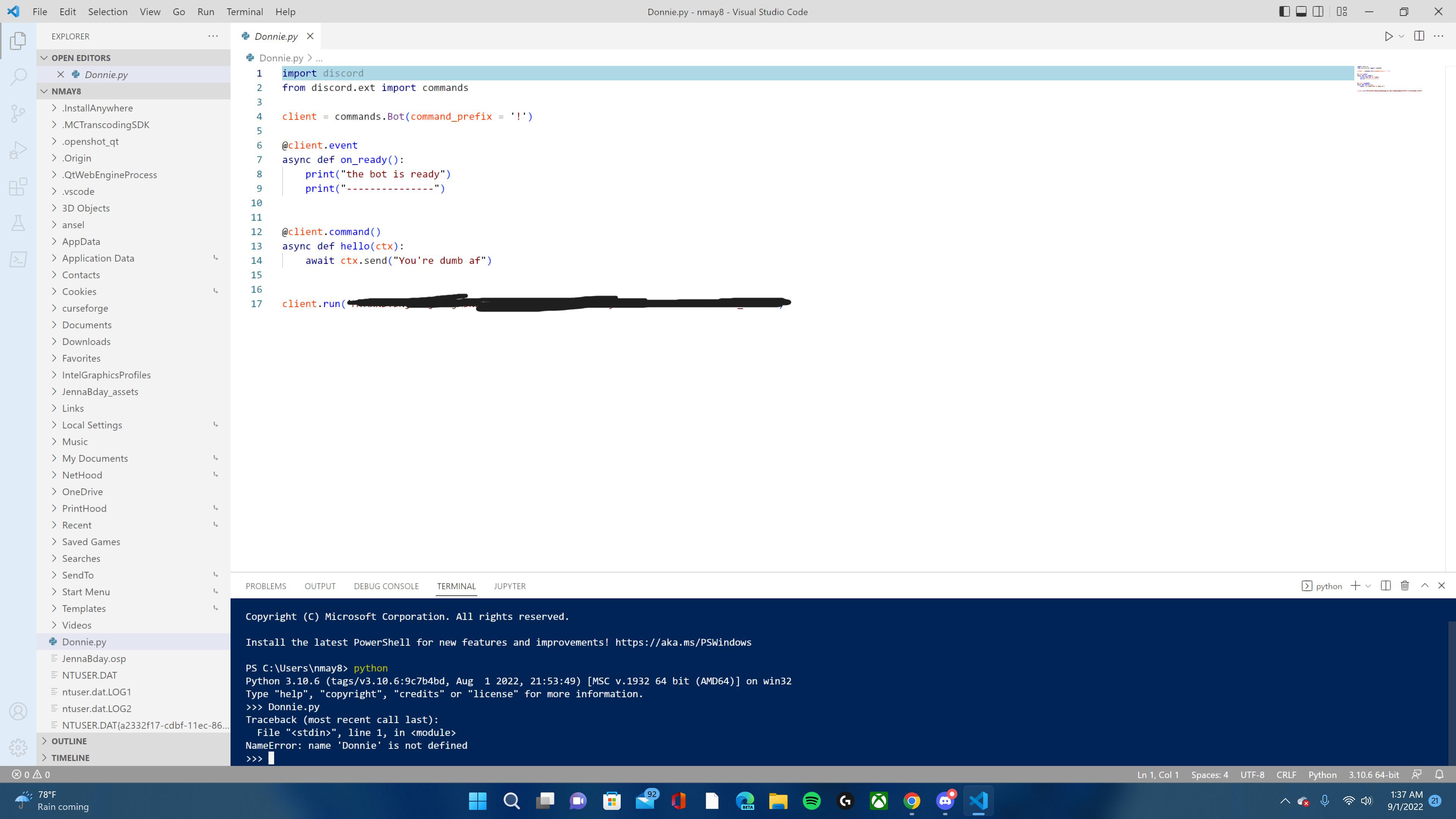
Task: Open the Source Control view
Action: click(18, 113)
